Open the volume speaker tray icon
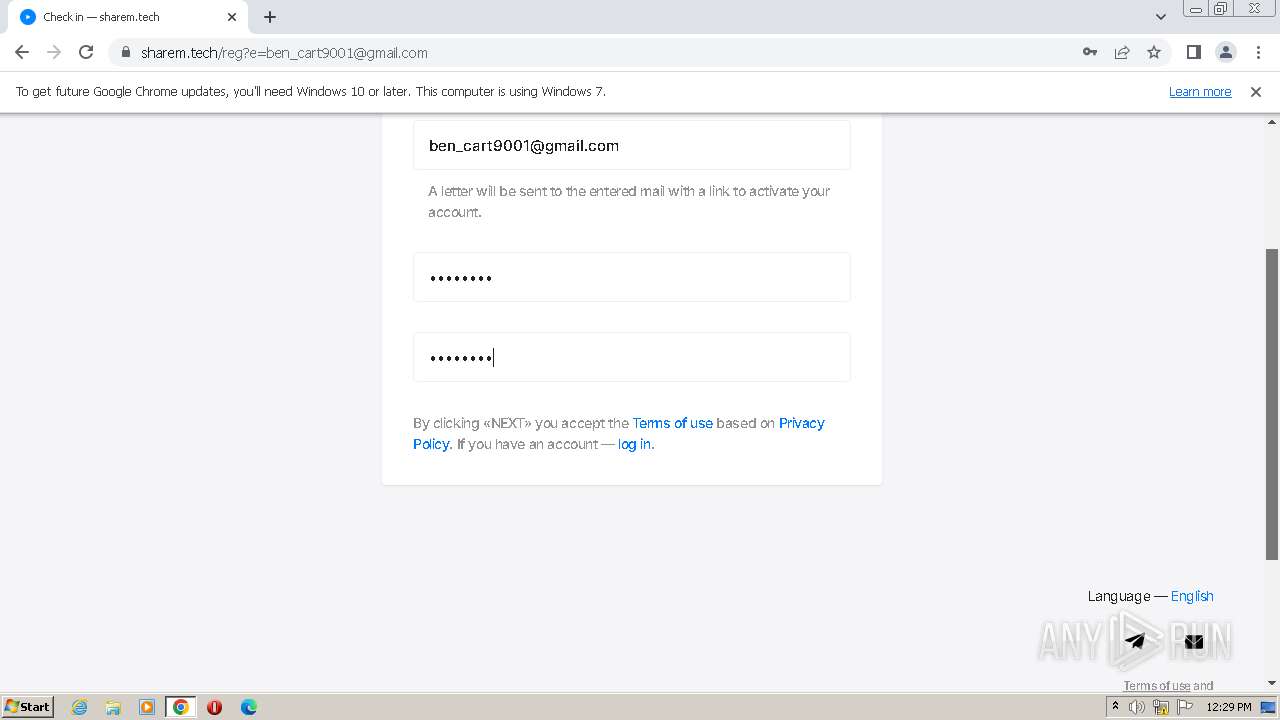This screenshot has height=720, width=1280. pos(1137,707)
